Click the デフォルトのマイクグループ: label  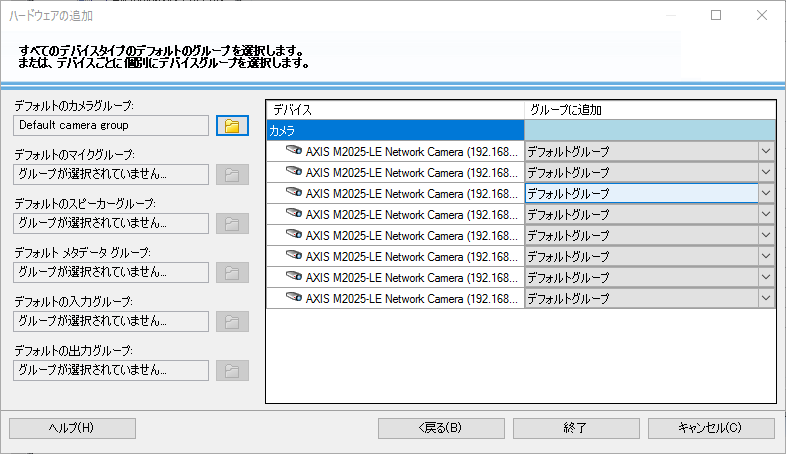click(74, 155)
